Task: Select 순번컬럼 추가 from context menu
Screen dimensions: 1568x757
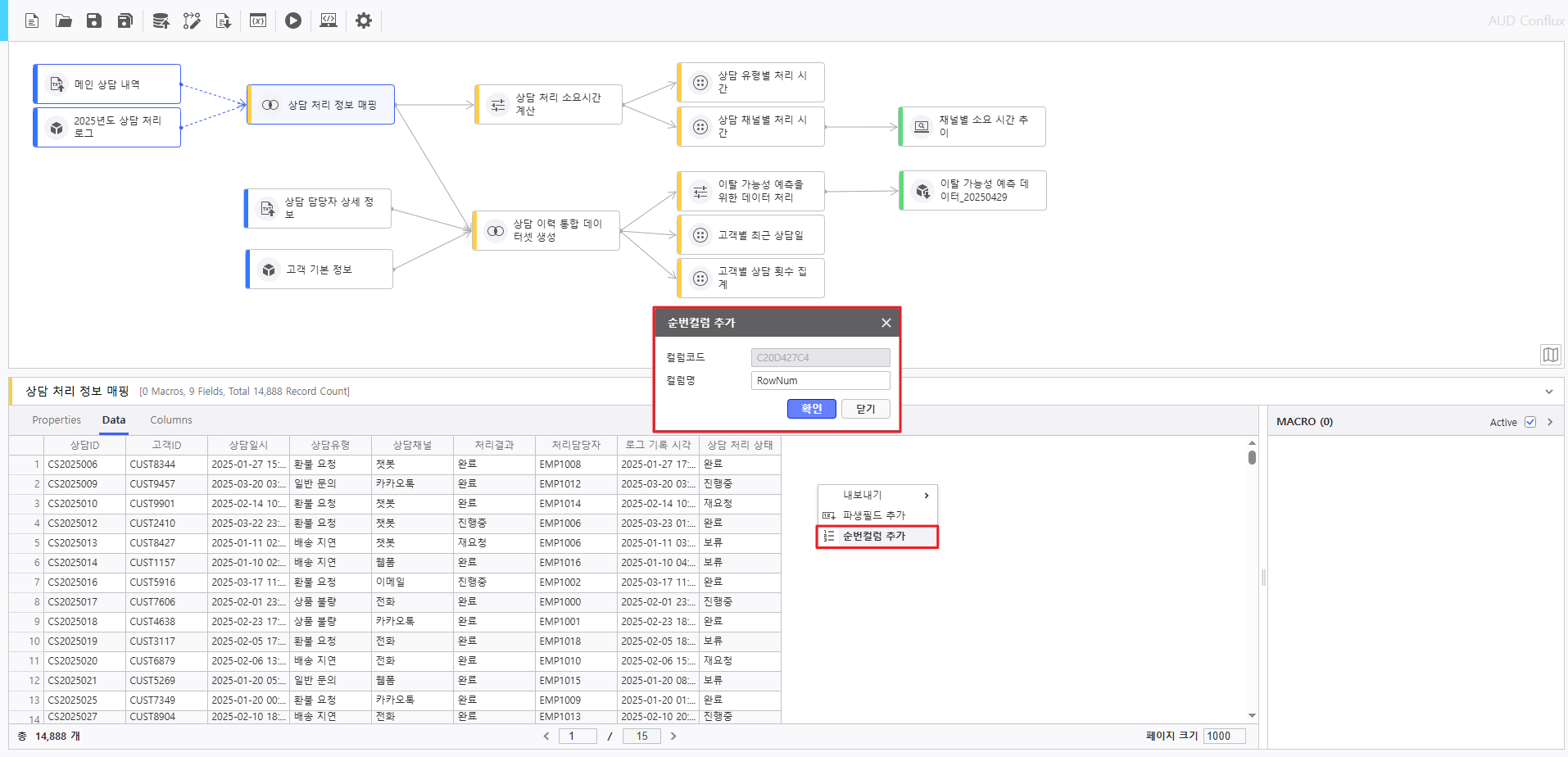Action: tap(874, 536)
